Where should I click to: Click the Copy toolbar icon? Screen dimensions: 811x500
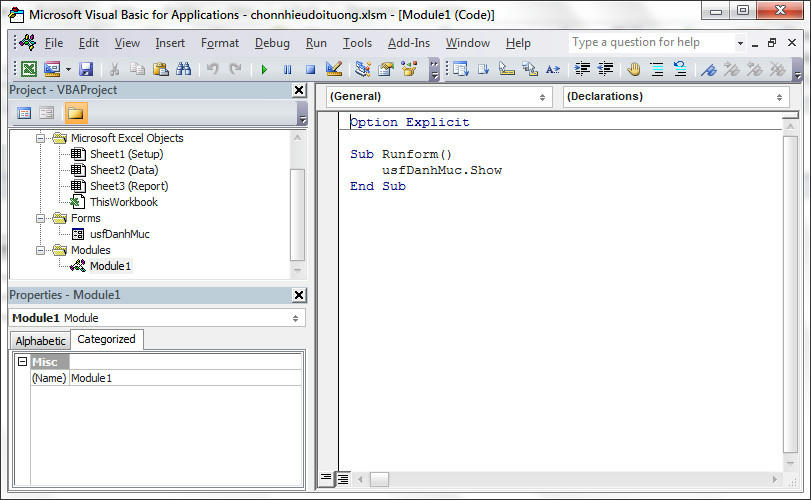point(137,69)
